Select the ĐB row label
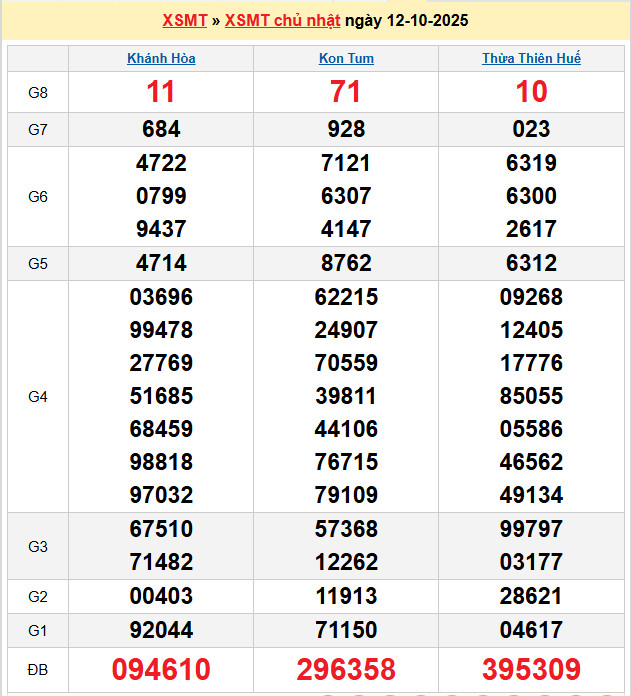631x696 pixels. point(38,669)
